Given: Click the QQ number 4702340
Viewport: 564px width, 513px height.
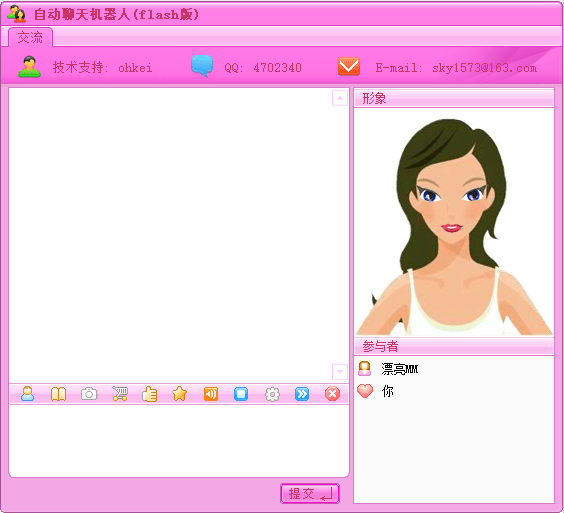Looking at the screenshot, I should 277,68.
